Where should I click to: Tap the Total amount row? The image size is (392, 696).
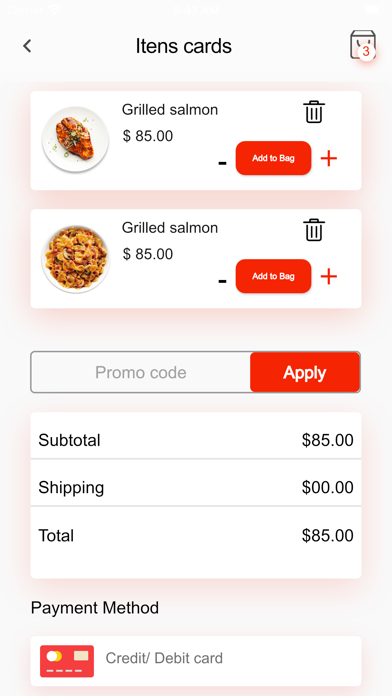[196, 536]
